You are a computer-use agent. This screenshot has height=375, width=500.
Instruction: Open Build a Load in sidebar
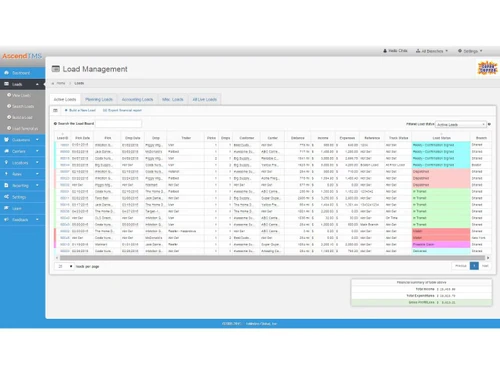[x=23, y=117]
